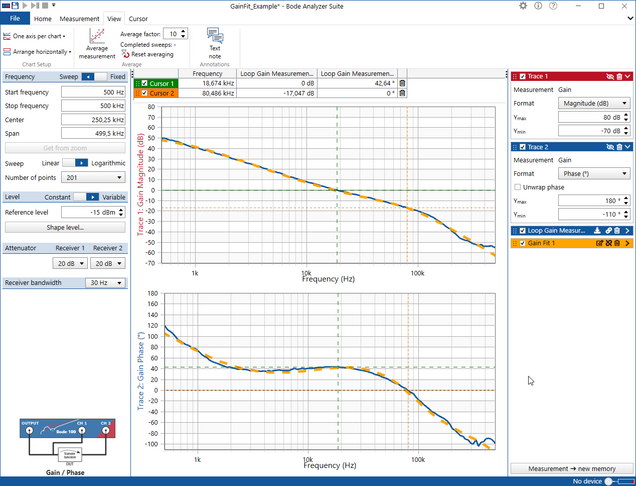The image size is (636, 486).
Task: Click Loop Gain memory download icon
Action: pyautogui.click(x=597, y=230)
